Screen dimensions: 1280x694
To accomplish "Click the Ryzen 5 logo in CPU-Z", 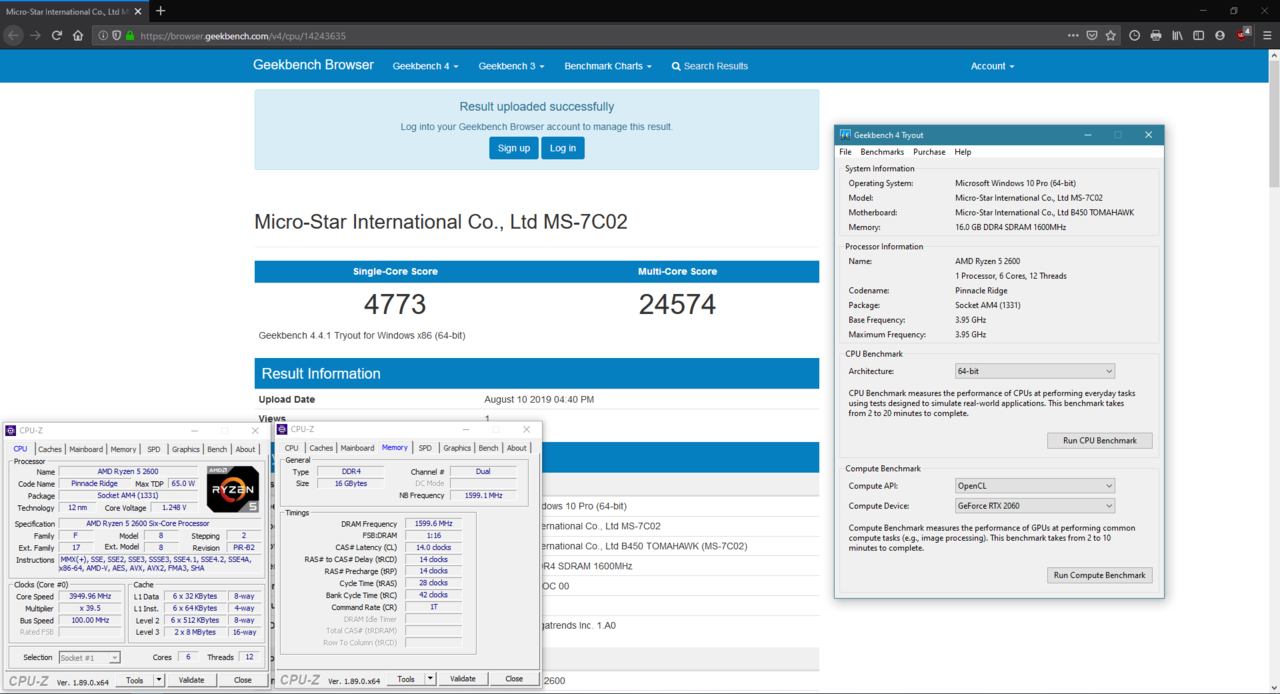I will click(x=233, y=489).
